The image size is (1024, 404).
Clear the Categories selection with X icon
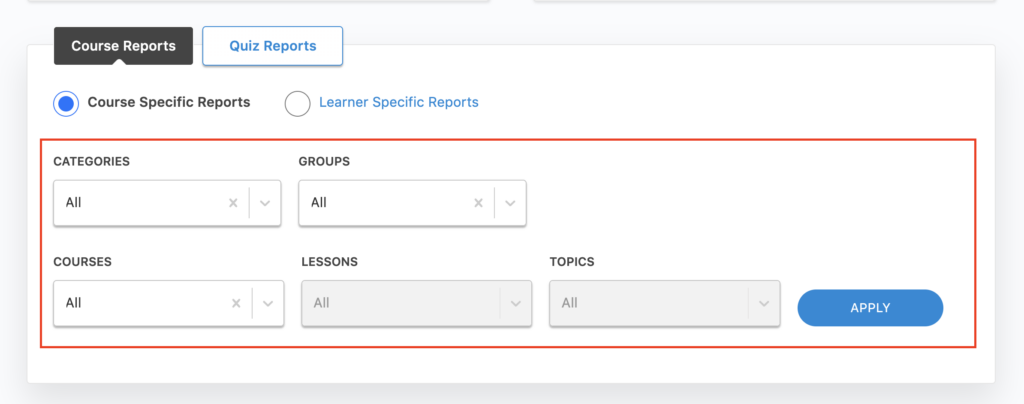tap(233, 203)
